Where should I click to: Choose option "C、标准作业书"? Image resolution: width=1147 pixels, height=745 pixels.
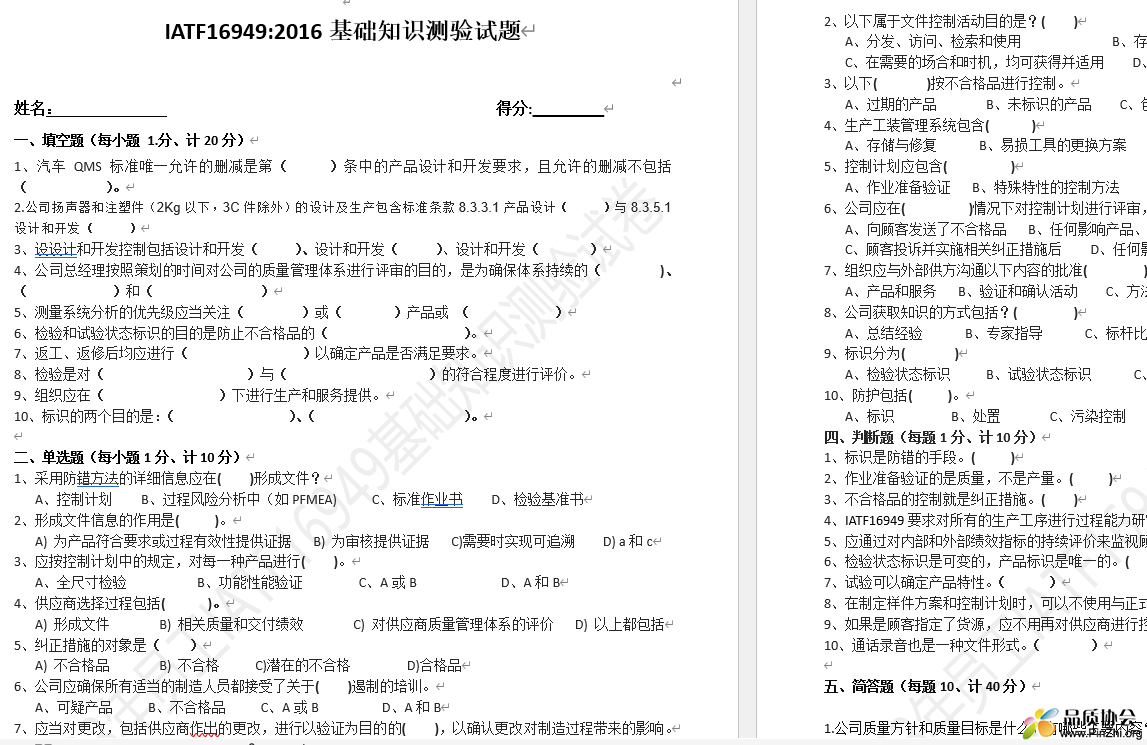[x=417, y=500]
